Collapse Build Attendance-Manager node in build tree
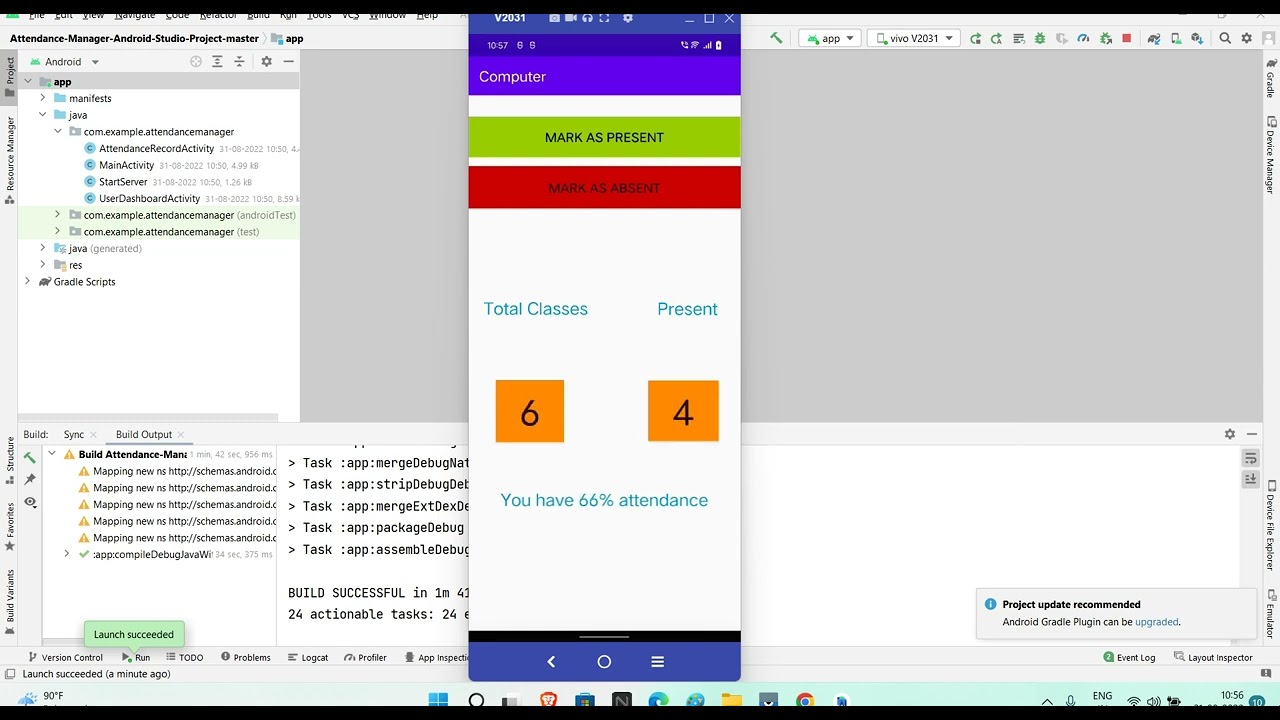This screenshot has width=1280, height=720. coord(52,454)
